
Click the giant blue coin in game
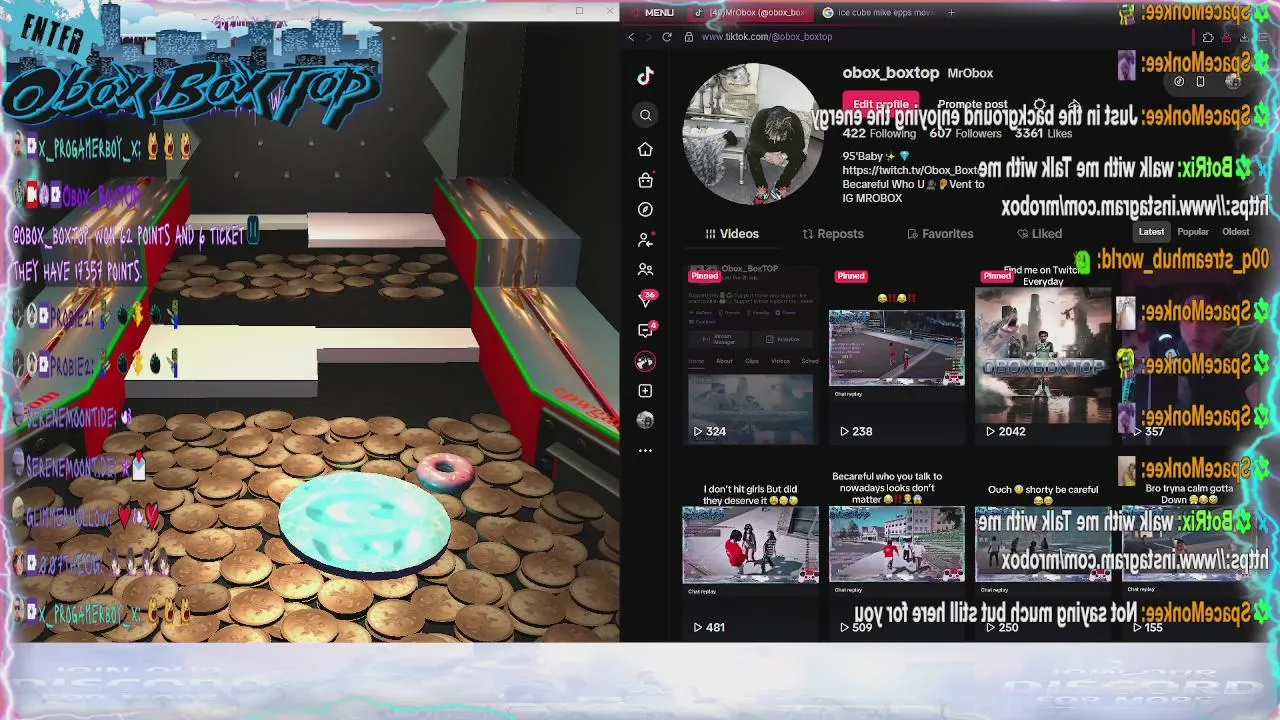[x=365, y=524]
